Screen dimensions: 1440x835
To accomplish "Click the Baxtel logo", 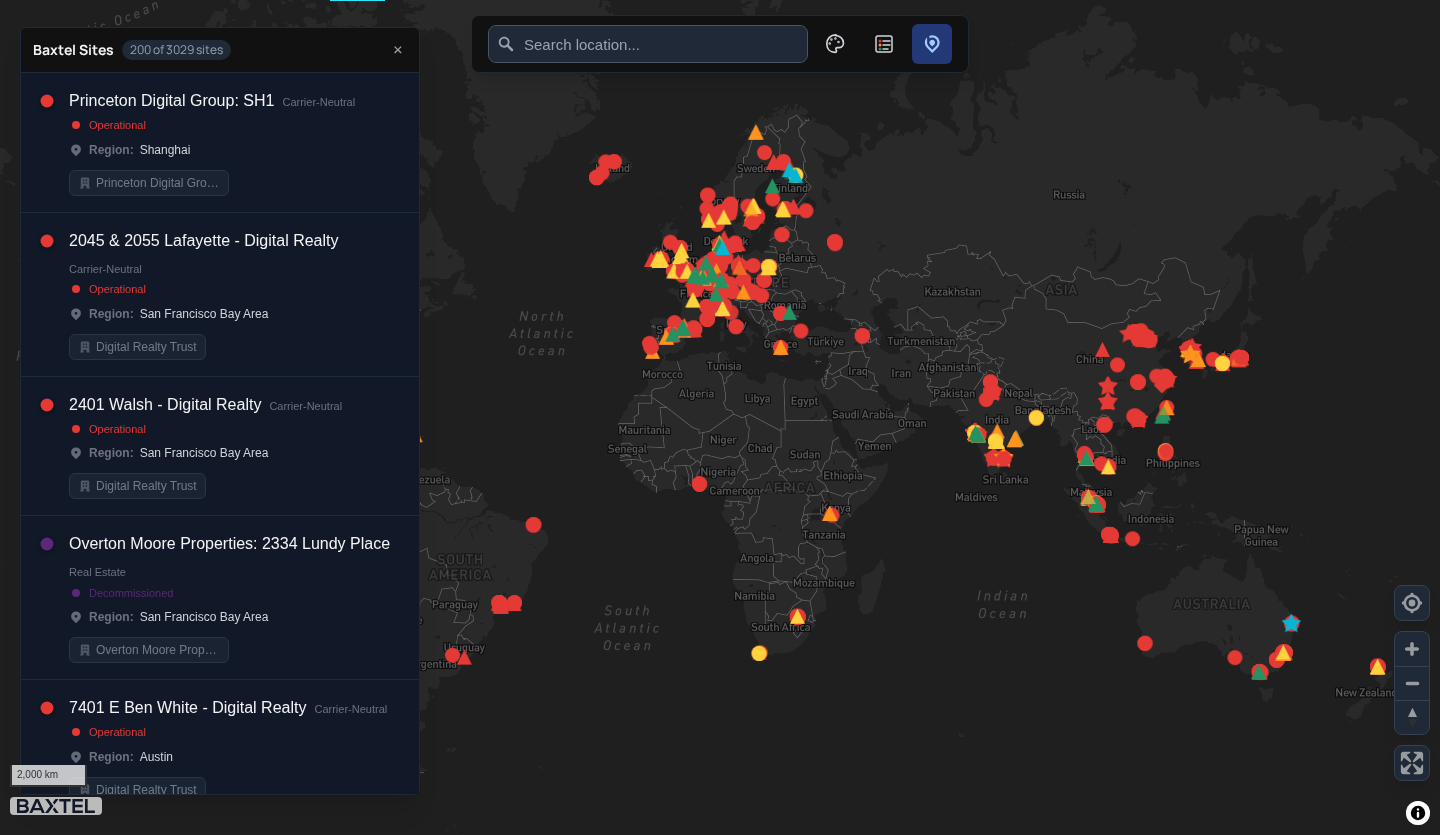I will [x=56, y=806].
